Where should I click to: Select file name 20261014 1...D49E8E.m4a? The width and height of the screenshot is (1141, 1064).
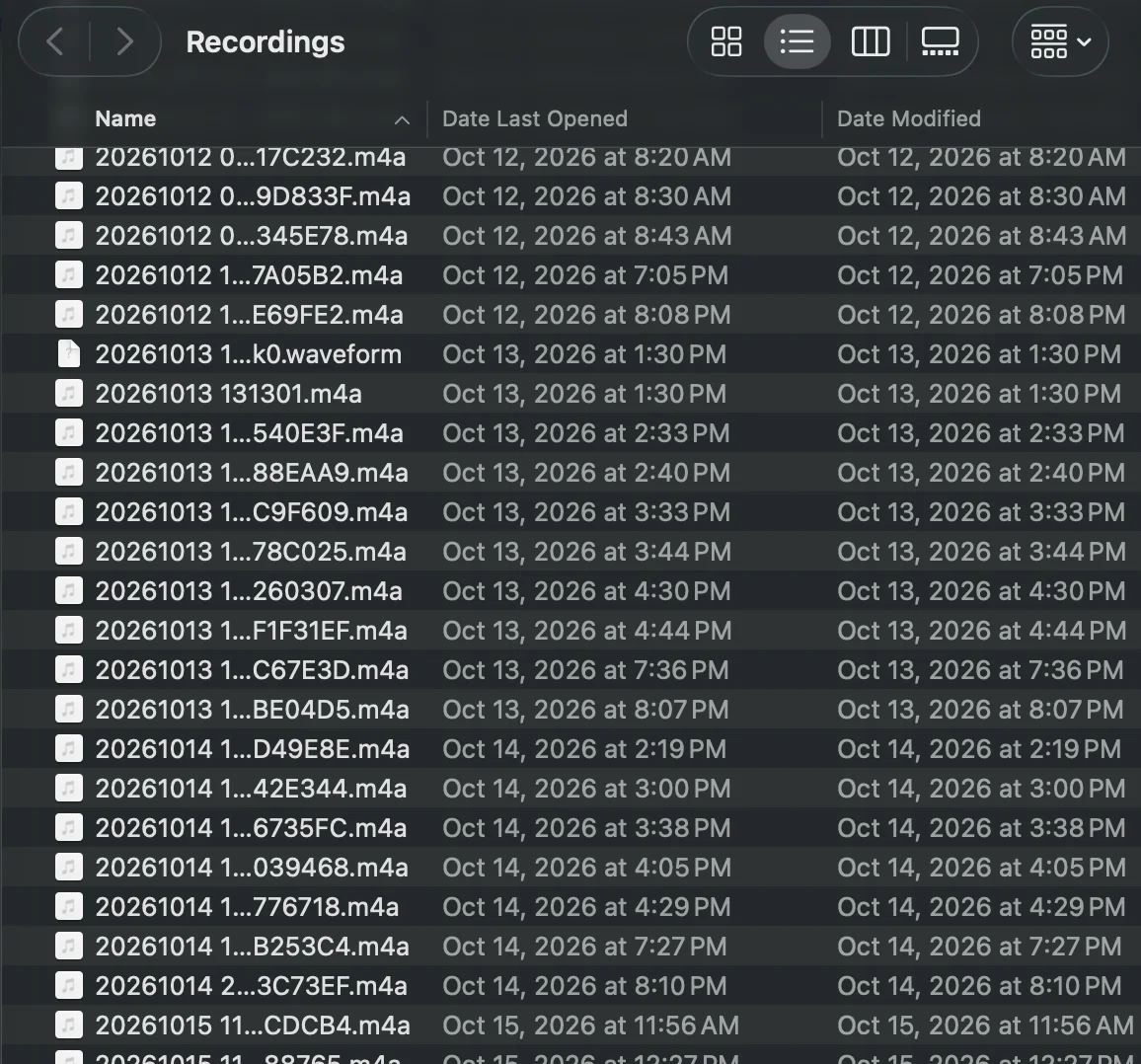[x=253, y=749]
